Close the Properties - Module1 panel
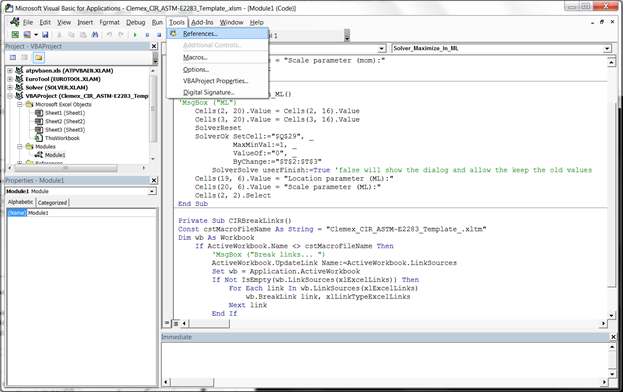The width and height of the screenshot is (623, 392). [x=154, y=180]
